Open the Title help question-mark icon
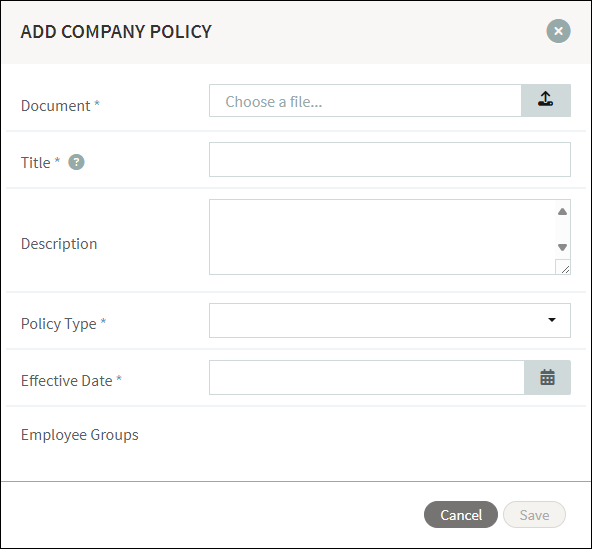Screen dimensions: 592x549 point(76,162)
